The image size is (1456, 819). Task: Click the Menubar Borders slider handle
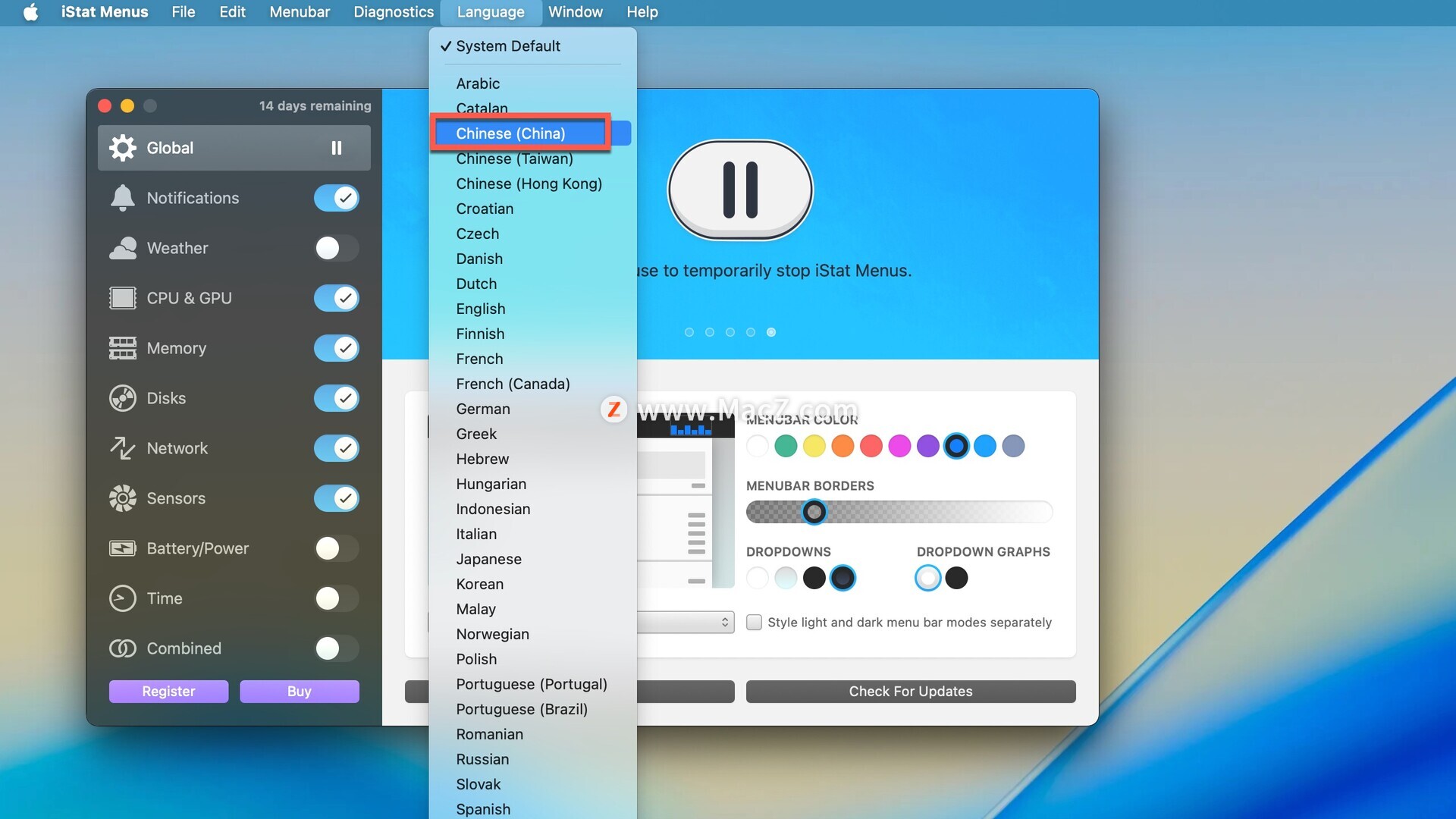point(814,512)
